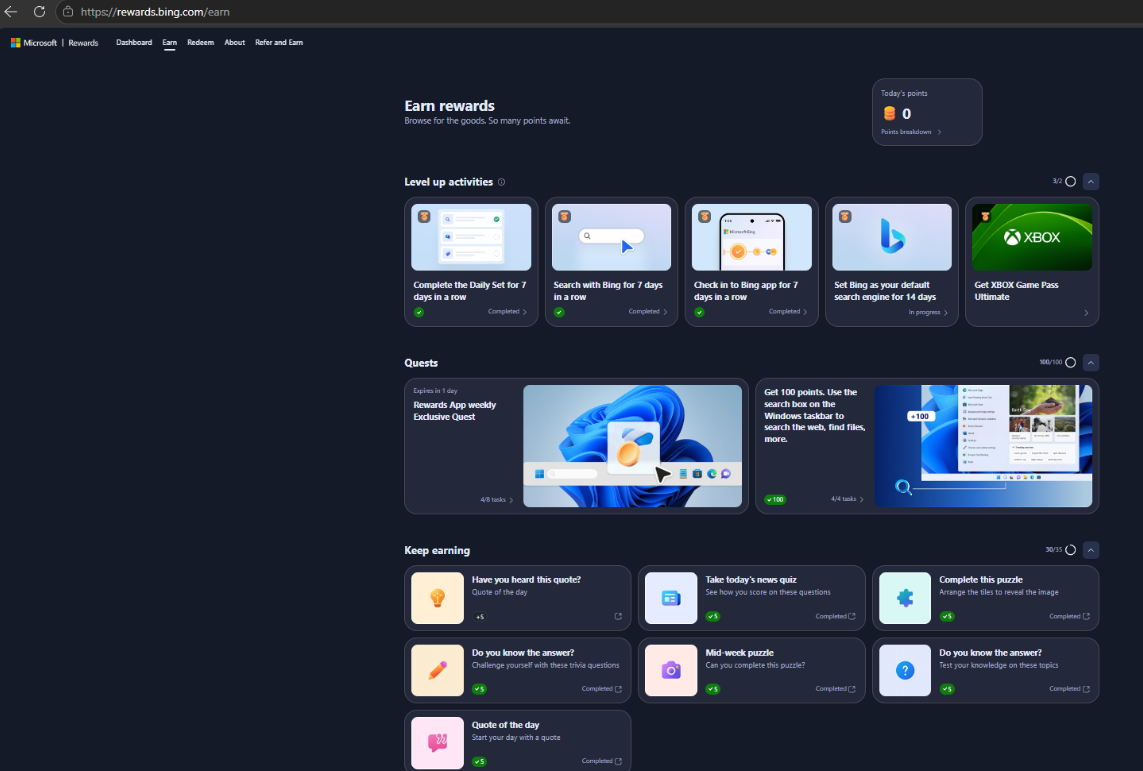1143x771 pixels.
Task: Open the Xbox logo image on Game Pass card
Action: pyautogui.click(x=1032, y=237)
